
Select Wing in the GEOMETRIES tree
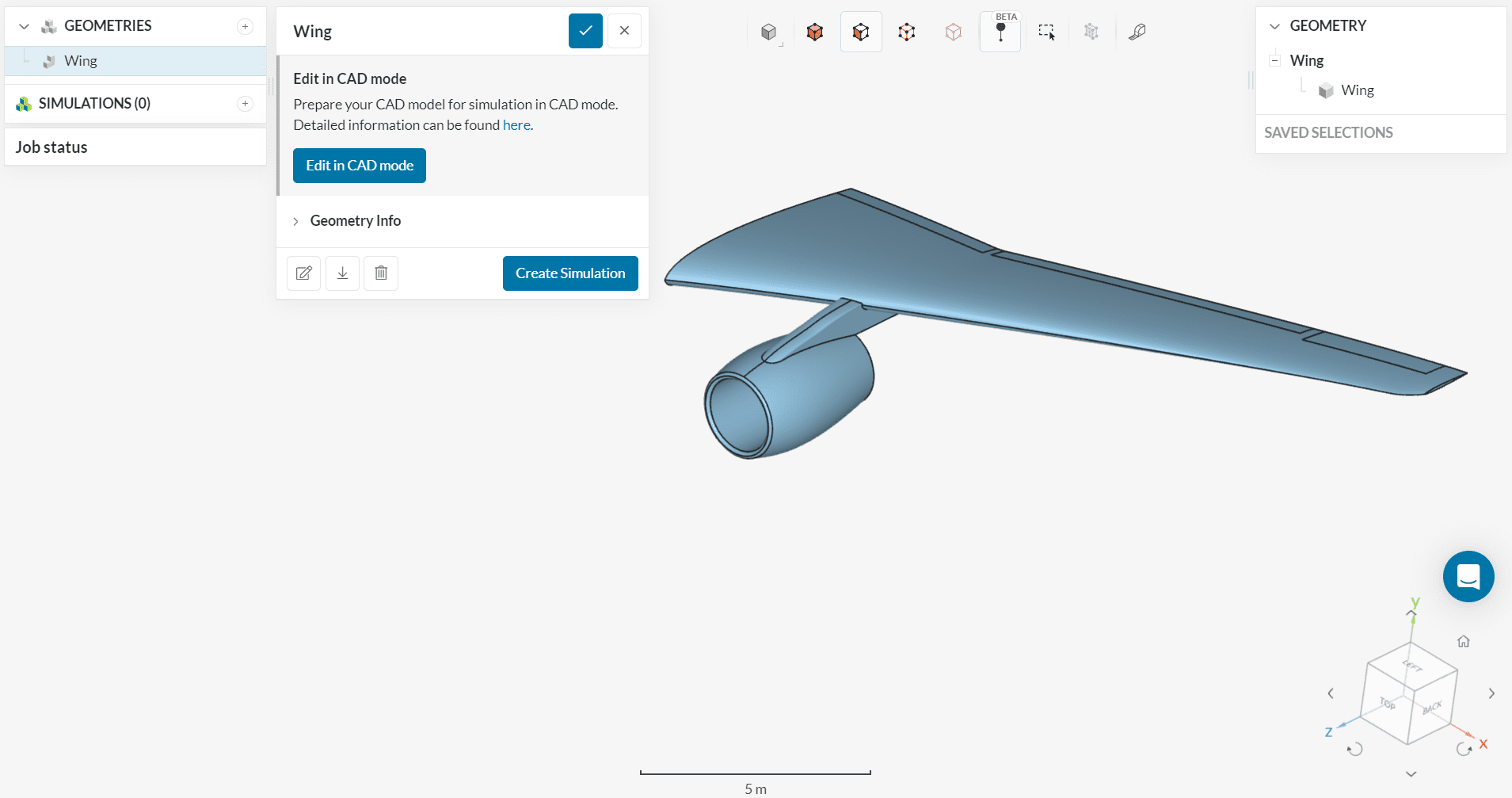click(135, 61)
